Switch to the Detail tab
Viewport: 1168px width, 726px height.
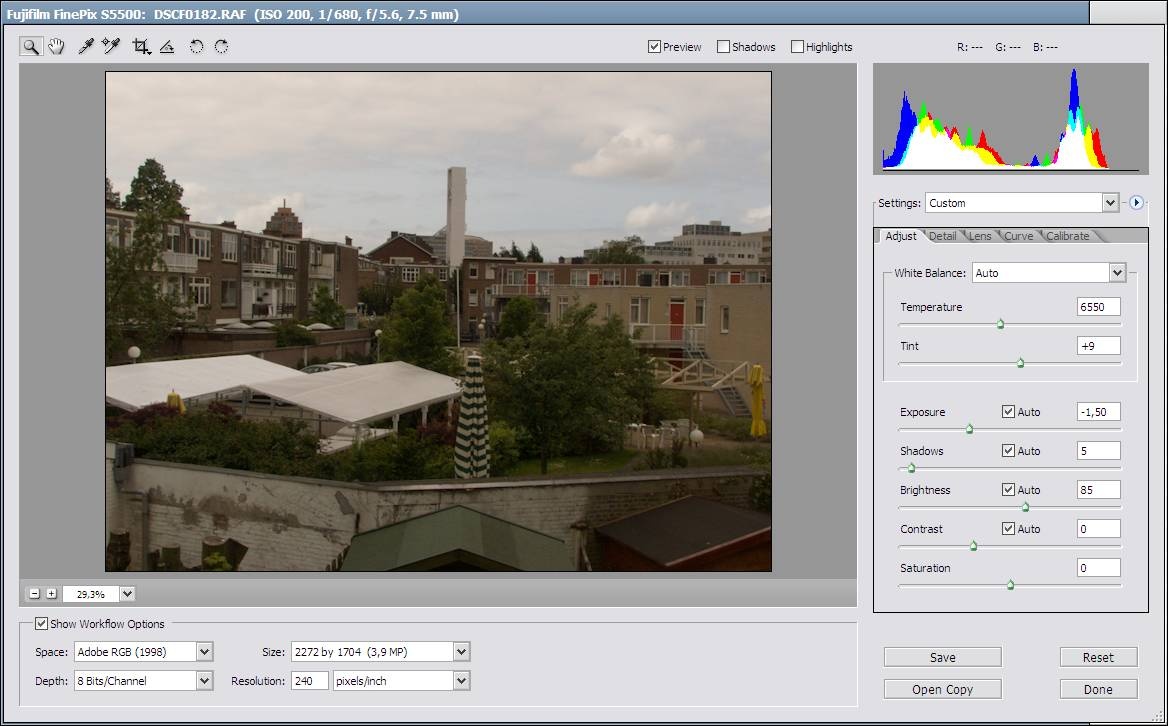(942, 236)
